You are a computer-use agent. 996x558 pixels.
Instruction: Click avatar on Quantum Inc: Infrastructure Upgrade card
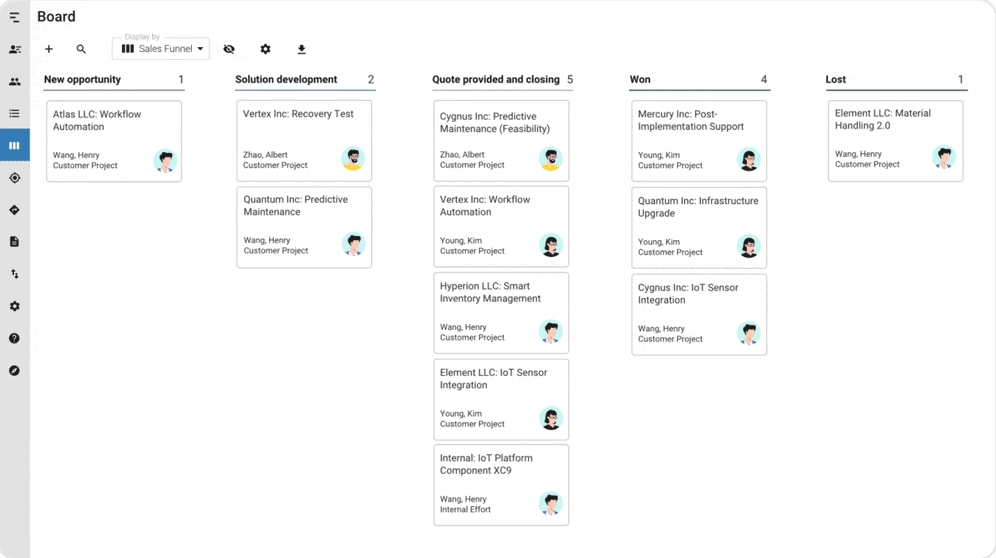coord(749,246)
